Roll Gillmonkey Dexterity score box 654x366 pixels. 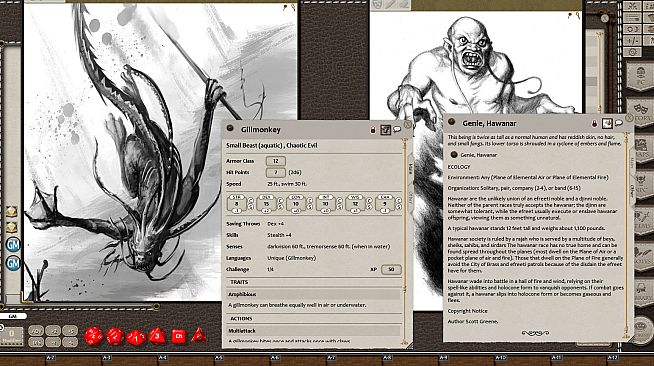[x=266, y=204]
